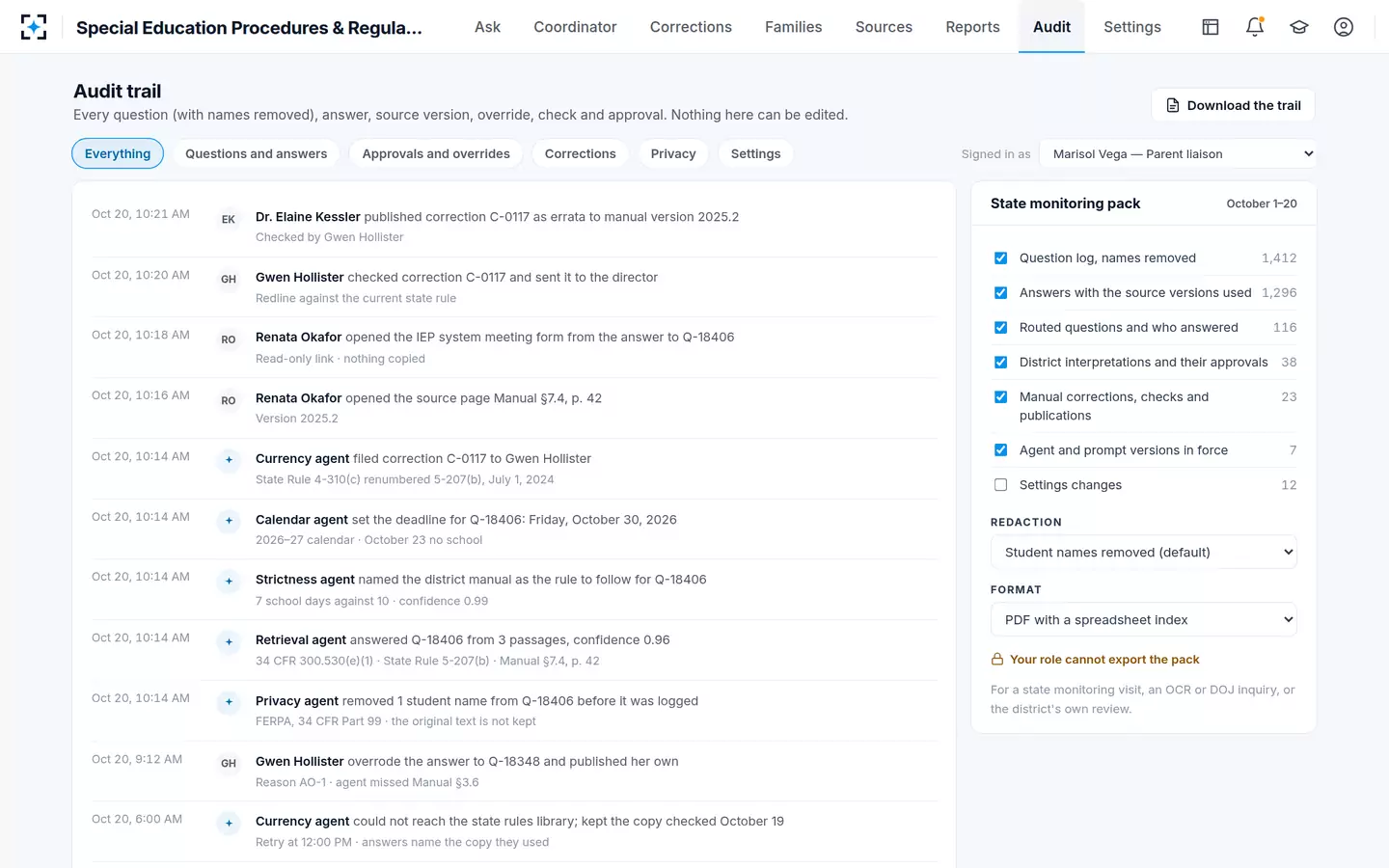Uncheck District interpretations and their approvals
Viewport: 1389px width, 868px height.
click(x=1000, y=363)
